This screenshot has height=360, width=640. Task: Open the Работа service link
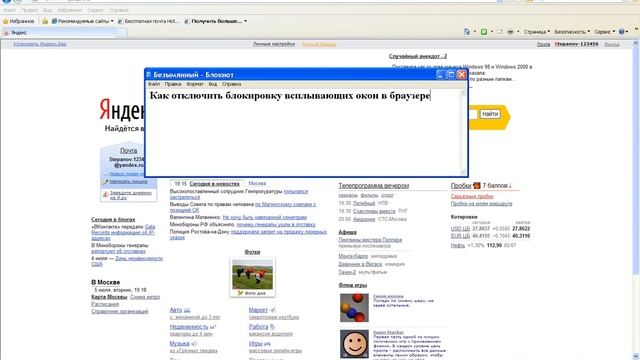click(258, 327)
